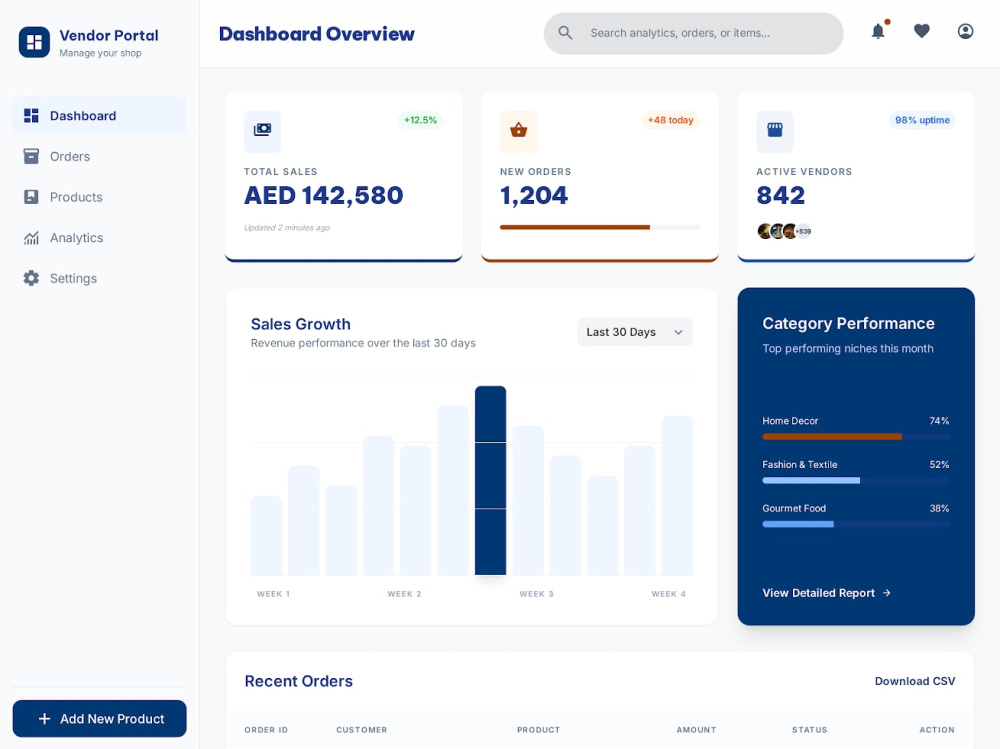Click the New Orders basket icon
Viewport: 1000px width, 749px height.
[518, 130]
